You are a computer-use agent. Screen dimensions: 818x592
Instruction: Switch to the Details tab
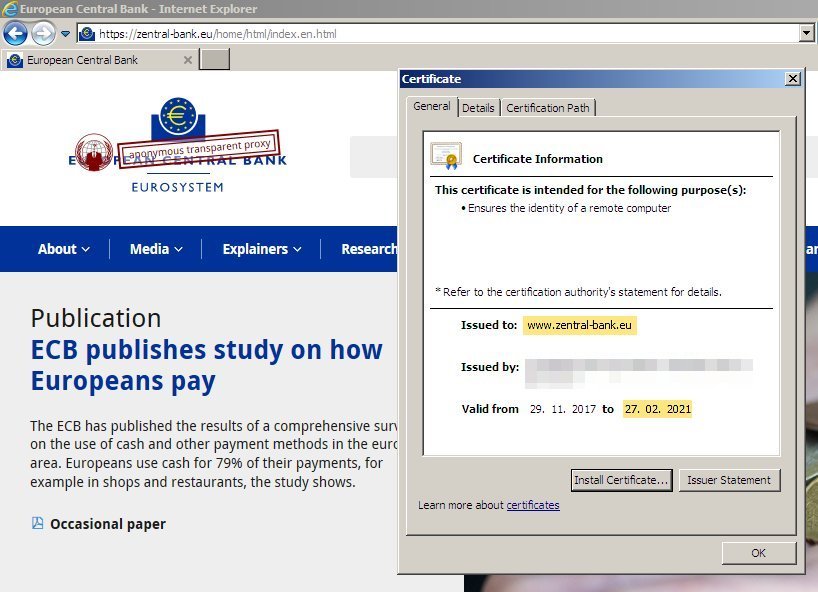point(478,108)
